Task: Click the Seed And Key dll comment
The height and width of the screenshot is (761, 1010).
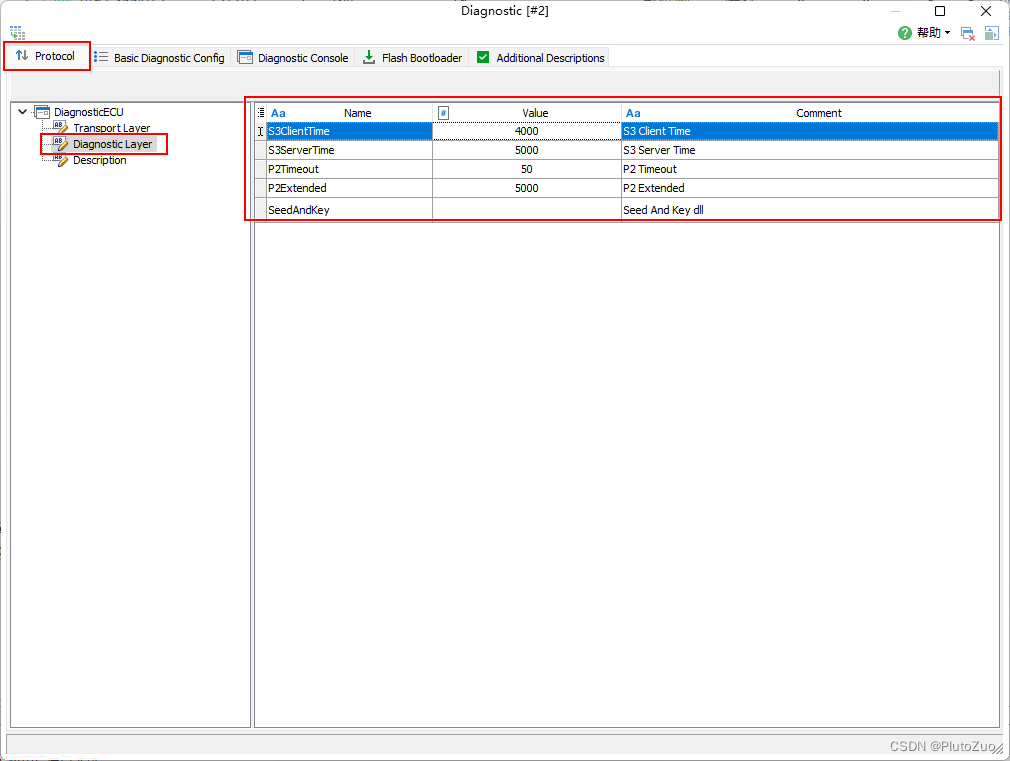Action: (810, 210)
